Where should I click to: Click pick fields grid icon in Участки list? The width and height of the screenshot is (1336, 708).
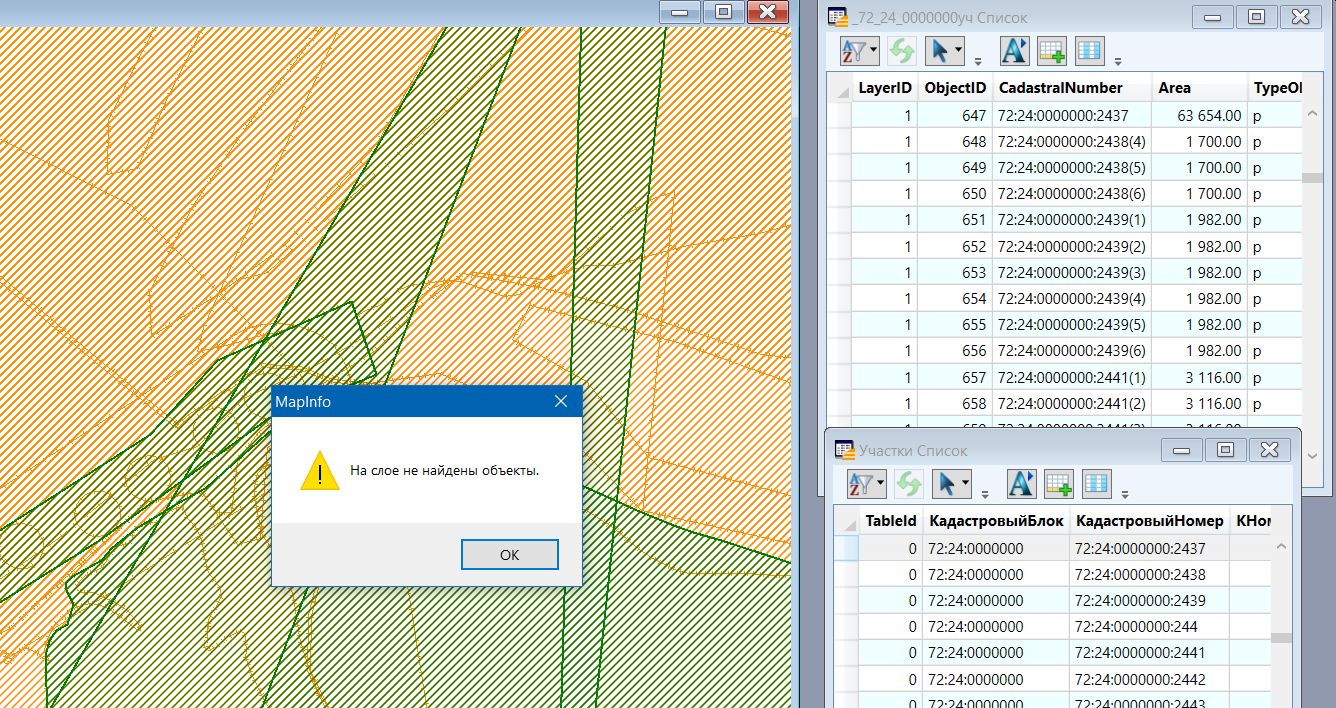click(x=1095, y=484)
